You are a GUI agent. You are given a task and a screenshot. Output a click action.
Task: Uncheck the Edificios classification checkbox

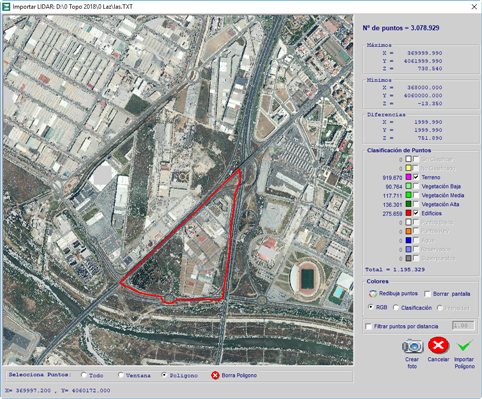pos(416,213)
